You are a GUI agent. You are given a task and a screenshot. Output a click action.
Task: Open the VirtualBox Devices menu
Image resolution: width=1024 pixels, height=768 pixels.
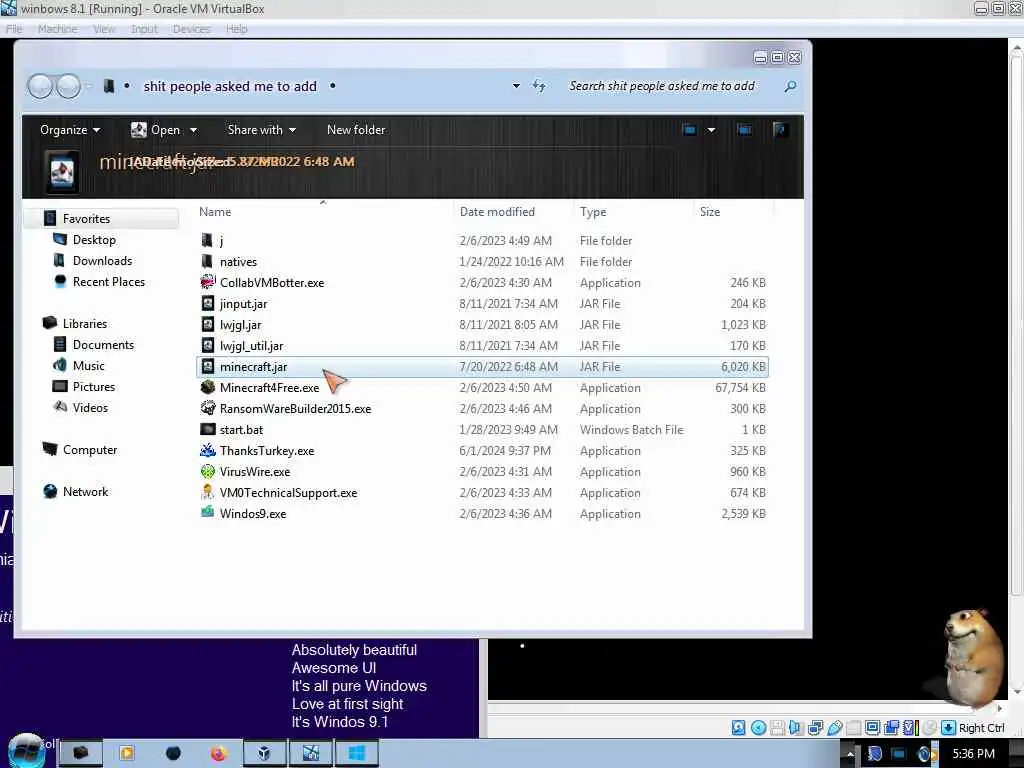click(x=191, y=29)
